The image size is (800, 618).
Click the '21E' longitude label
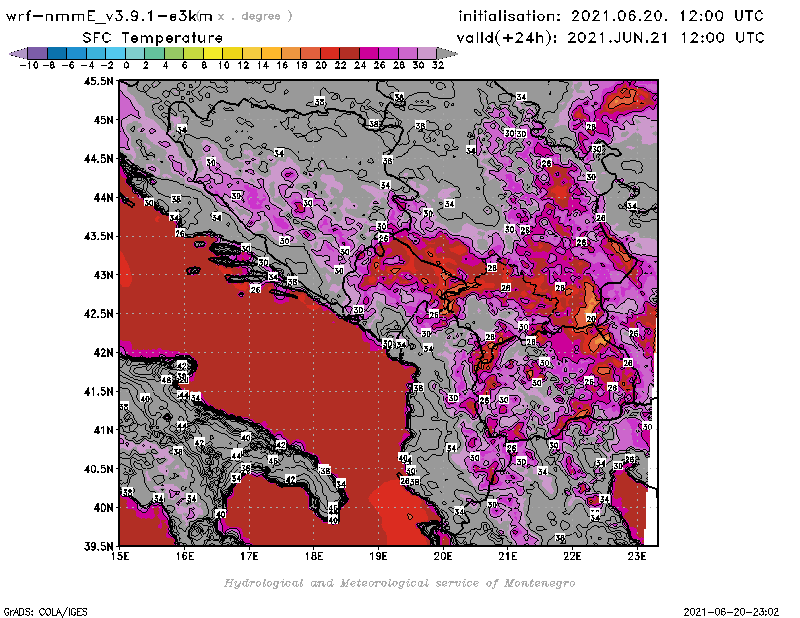pyautogui.click(x=508, y=556)
